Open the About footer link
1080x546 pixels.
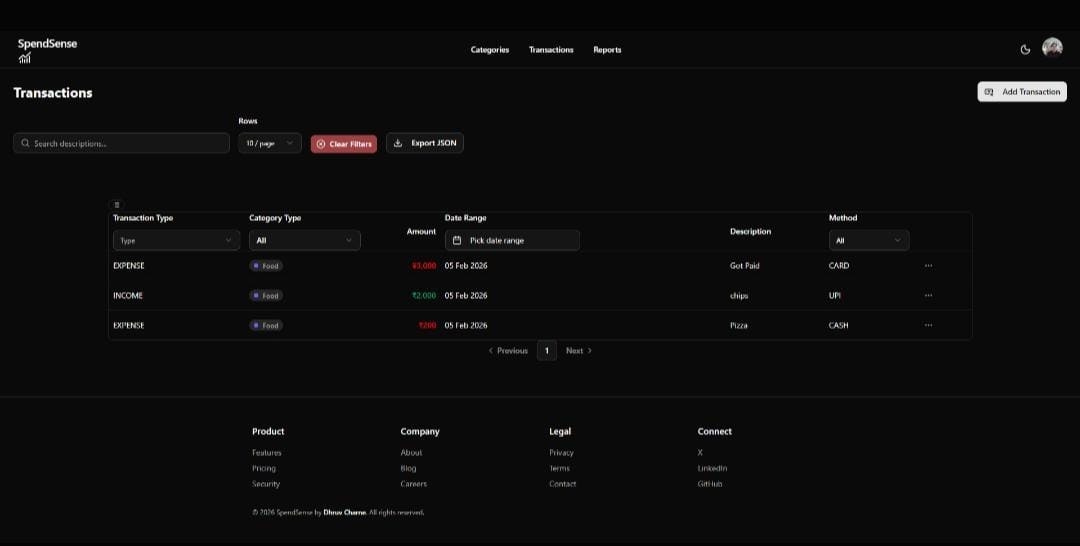coord(411,452)
